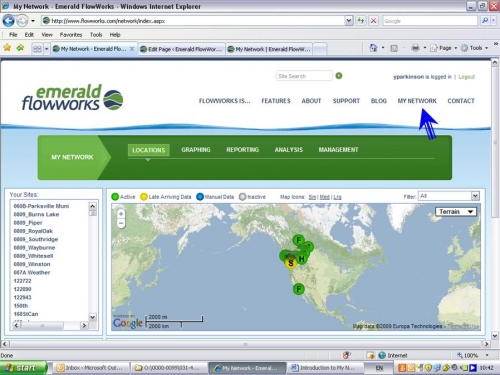This screenshot has height=375, width=500.
Task: Go back using the browser Back arrow
Action: pos(8,21)
